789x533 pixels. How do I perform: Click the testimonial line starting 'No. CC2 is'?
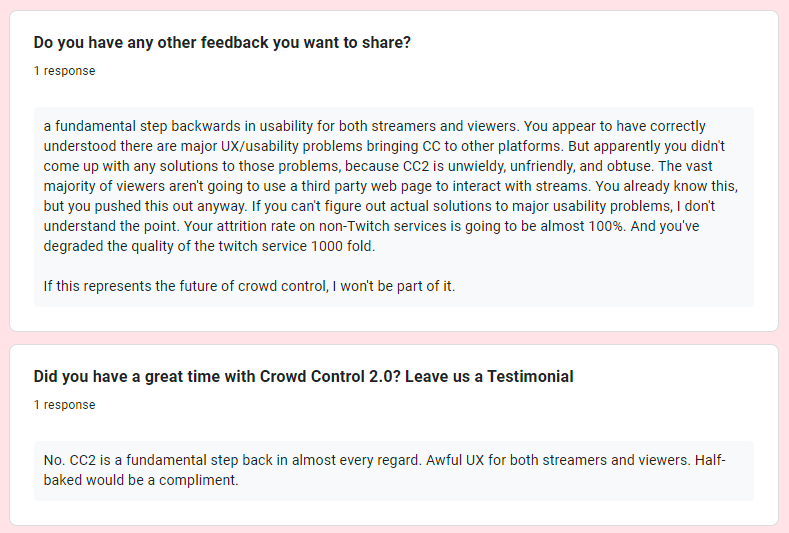(x=384, y=460)
